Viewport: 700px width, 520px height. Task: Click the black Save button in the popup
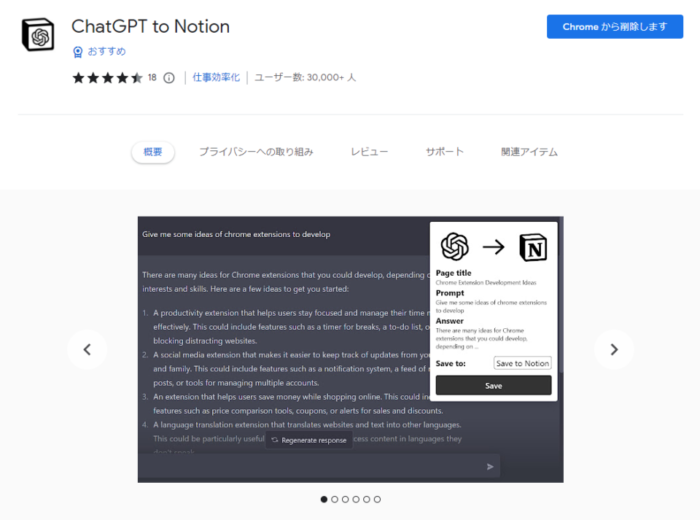click(x=493, y=386)
